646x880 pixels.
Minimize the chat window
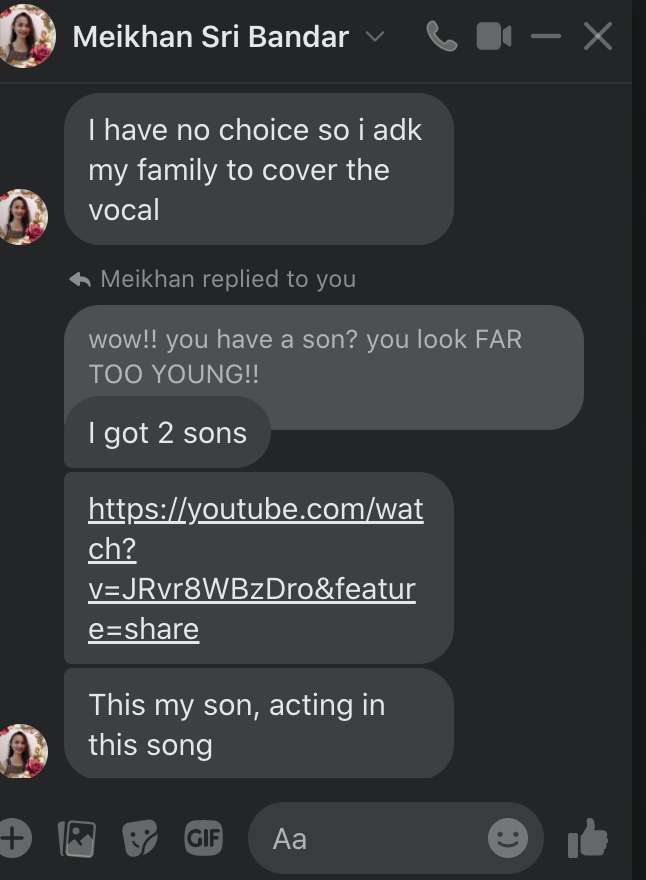click(x=546, y=37)
